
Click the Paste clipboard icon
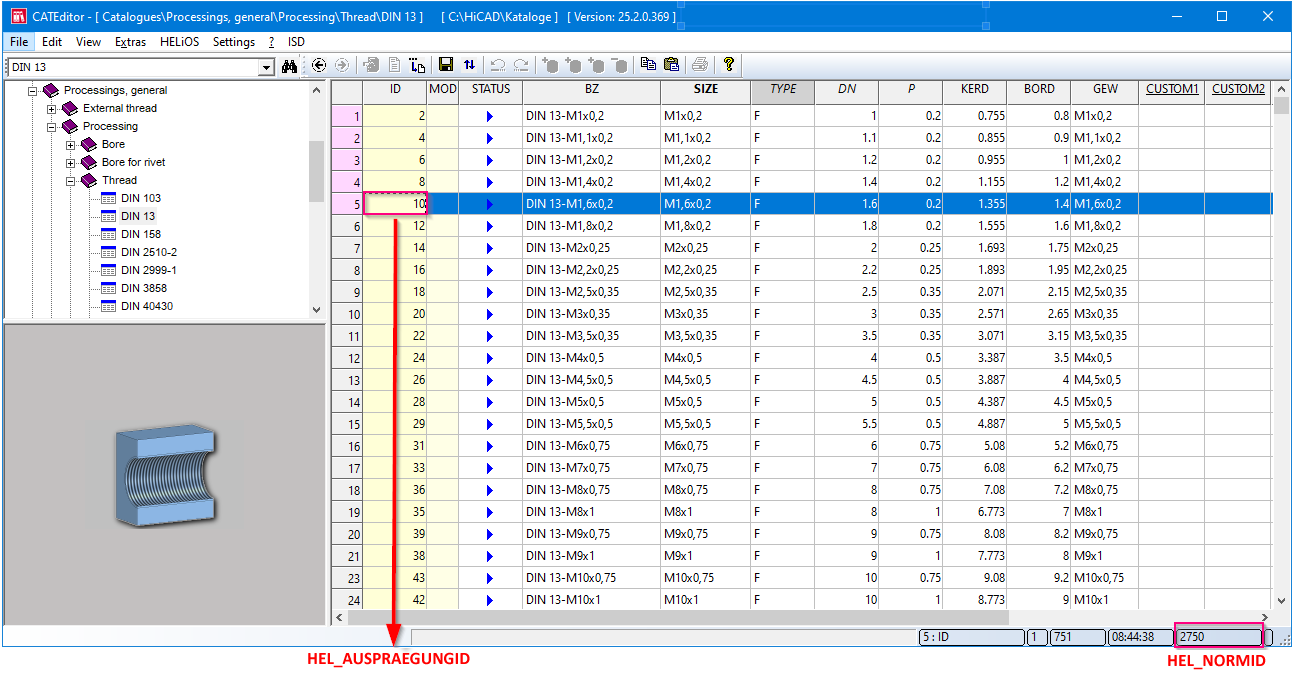click(671, 65)
